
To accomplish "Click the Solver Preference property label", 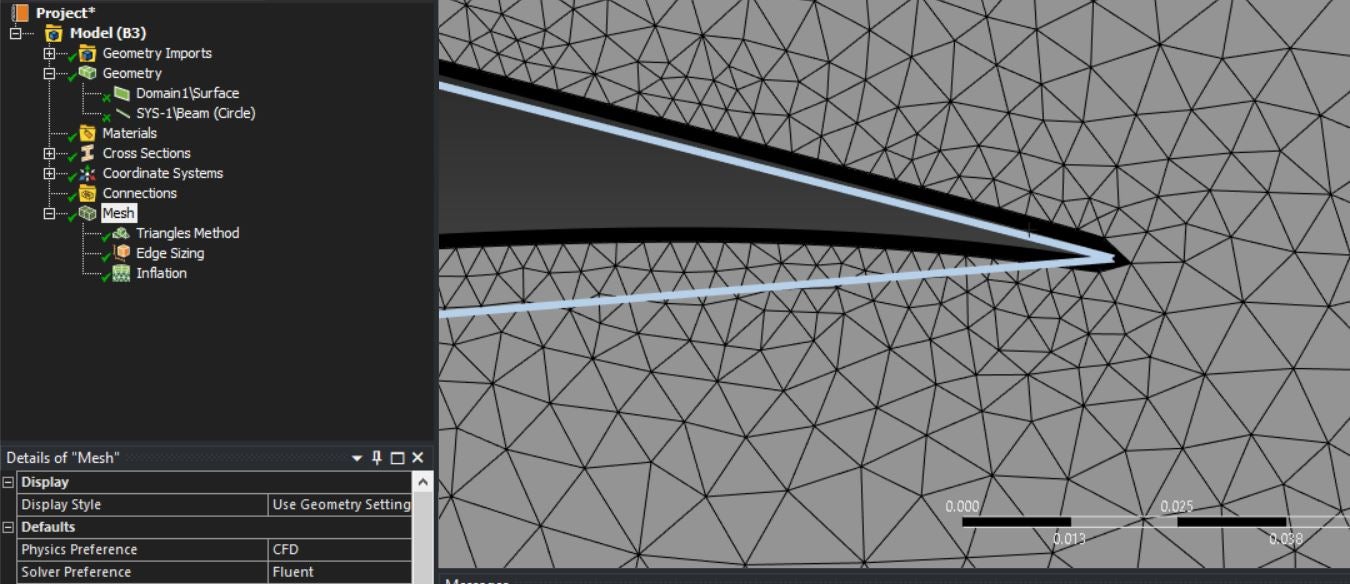I will point(76,572).
